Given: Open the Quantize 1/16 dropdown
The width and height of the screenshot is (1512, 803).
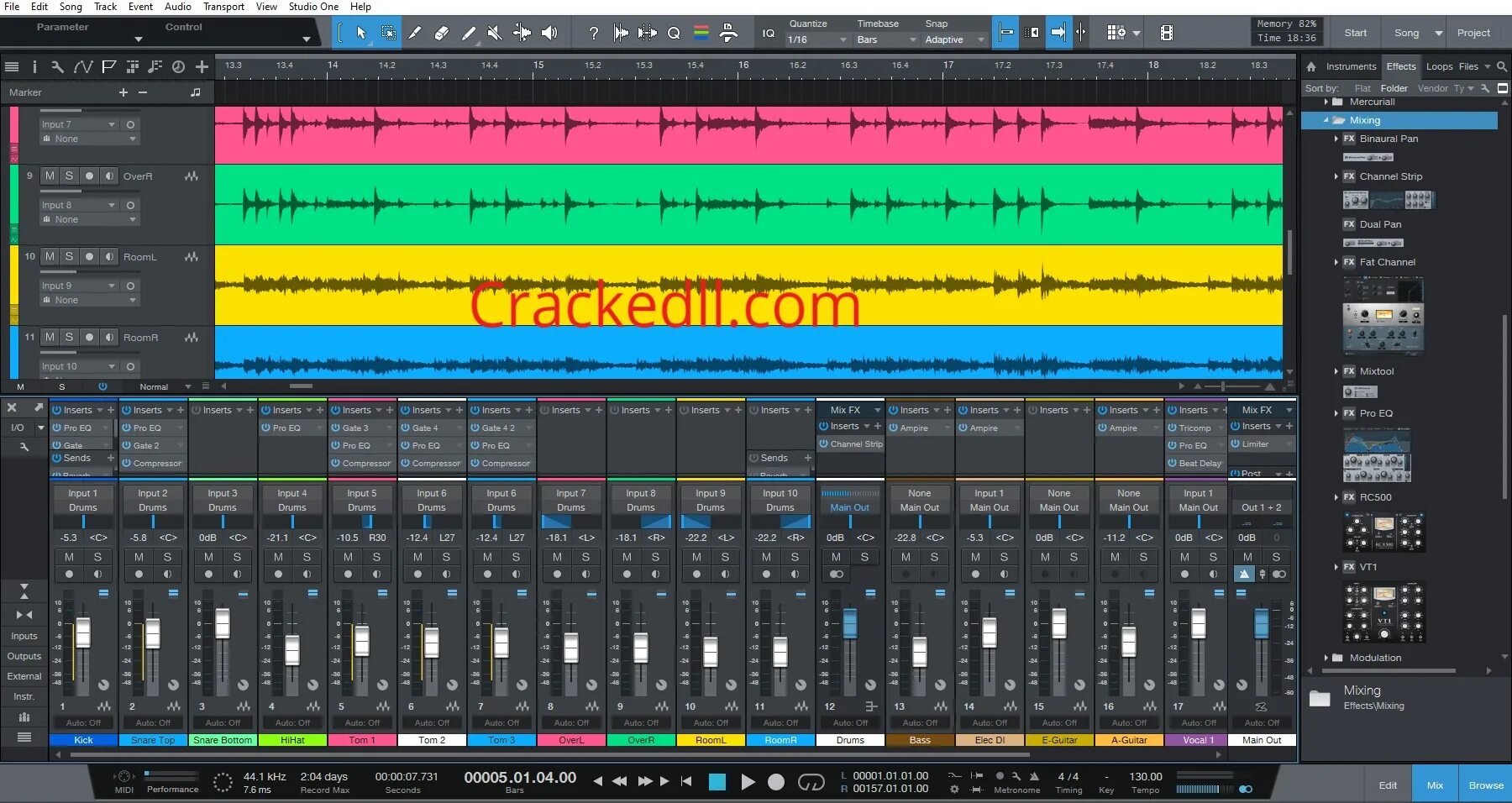Looking at the screenshot, I should pyautogui.click(x=817, y=39).
